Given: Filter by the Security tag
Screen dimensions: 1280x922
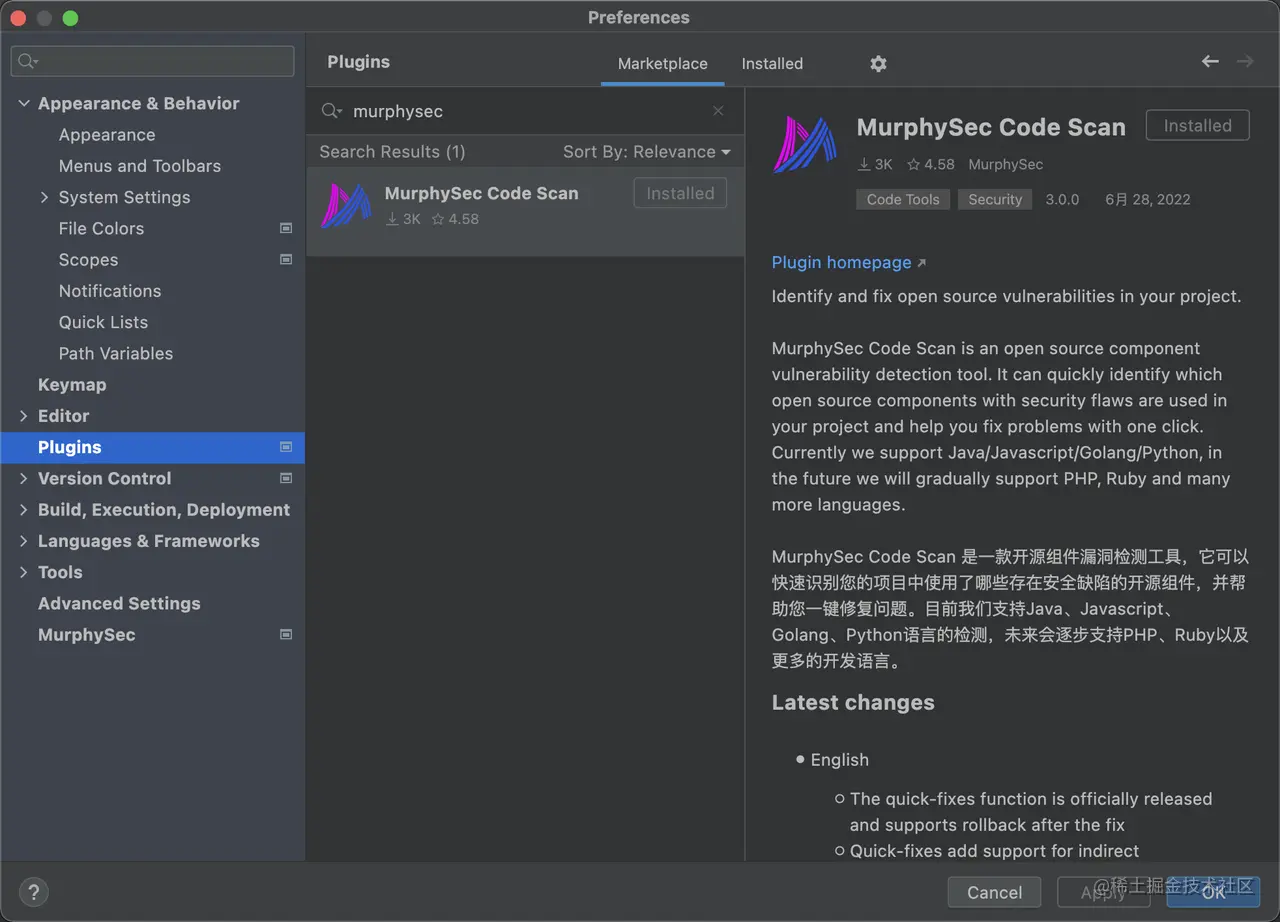Looking at the screenshot, I should pyautogui.click(x=995, y=200).
